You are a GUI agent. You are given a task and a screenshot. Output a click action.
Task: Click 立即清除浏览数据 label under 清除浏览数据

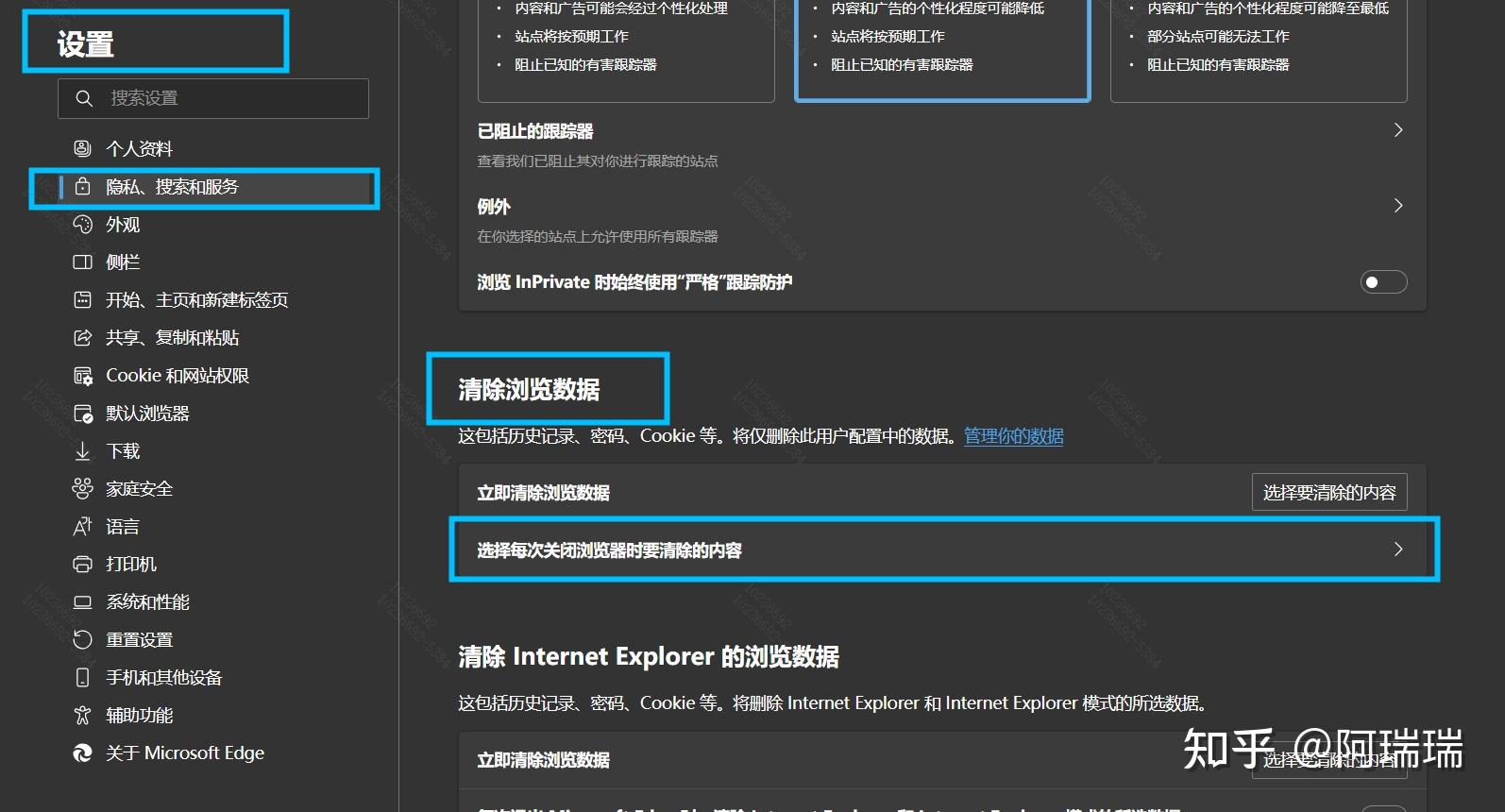pyautogui.click(x=543, y=493)
